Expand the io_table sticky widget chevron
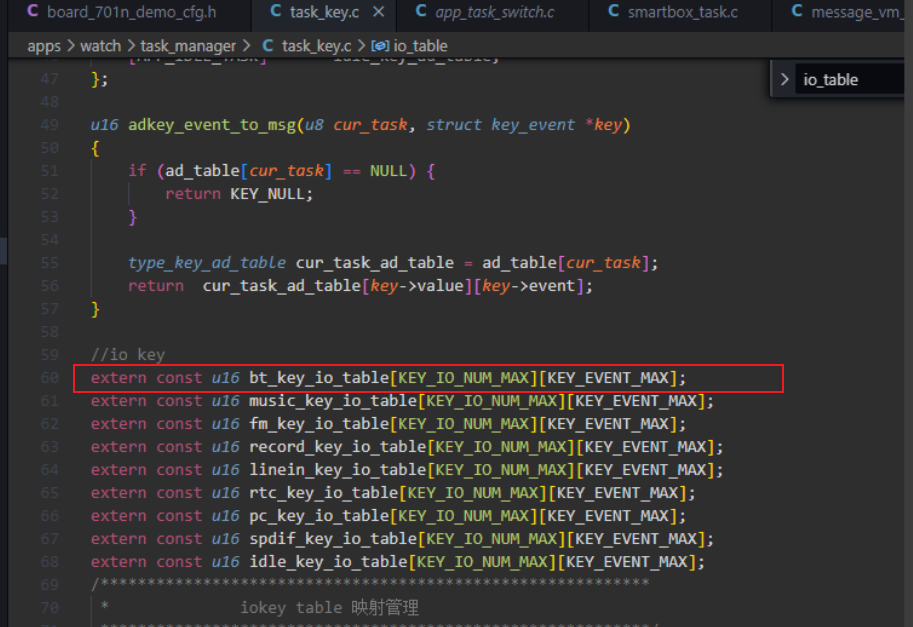Image resolution: width=913 pixels, height=627 pixels. (x=784, y=79)
